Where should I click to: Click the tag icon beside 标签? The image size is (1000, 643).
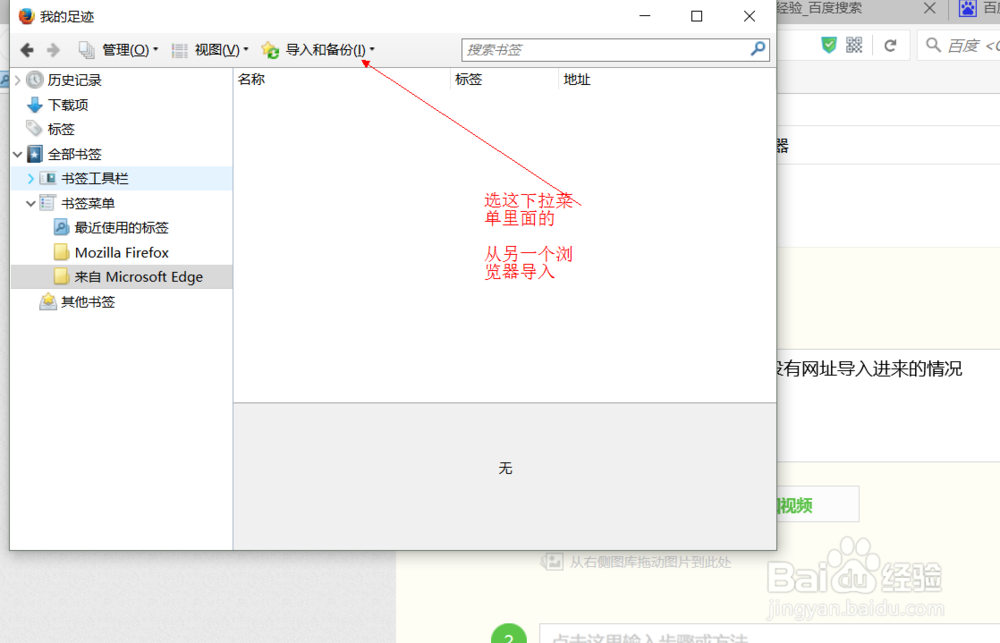(35, 128)
